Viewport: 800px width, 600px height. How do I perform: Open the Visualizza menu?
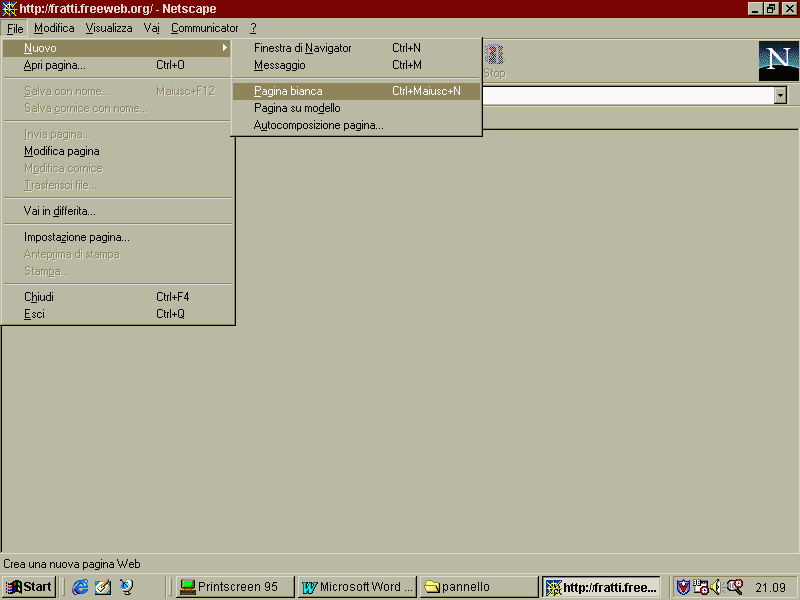point(109,28)
